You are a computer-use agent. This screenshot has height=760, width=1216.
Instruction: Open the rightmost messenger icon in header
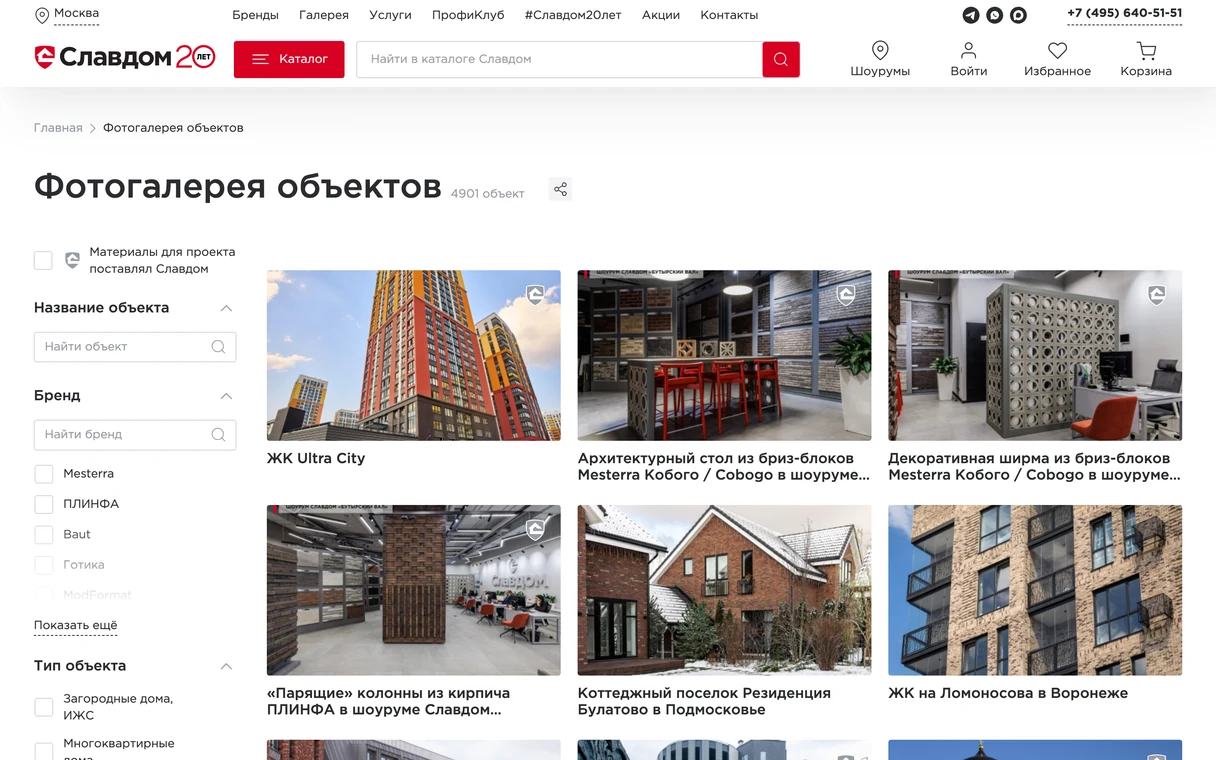[x=1018, y=15]
